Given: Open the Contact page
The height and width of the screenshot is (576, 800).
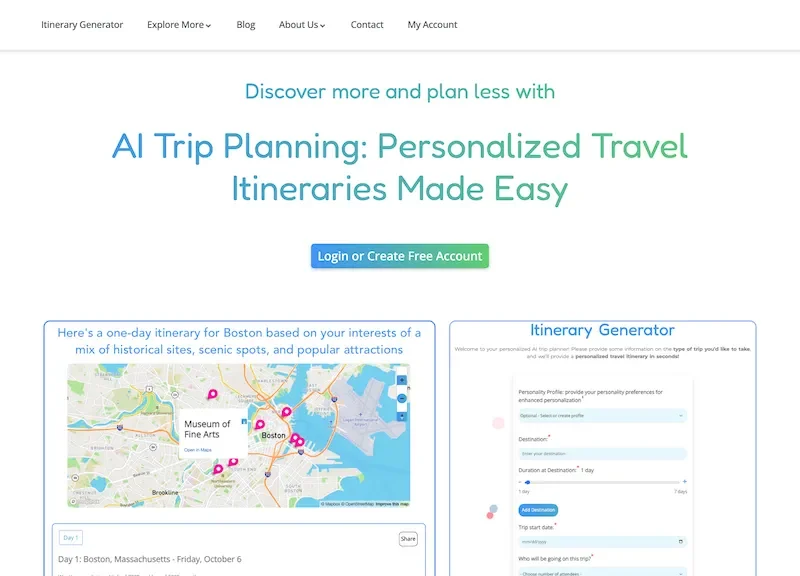Looking at the screenshot, I should 367,25.
